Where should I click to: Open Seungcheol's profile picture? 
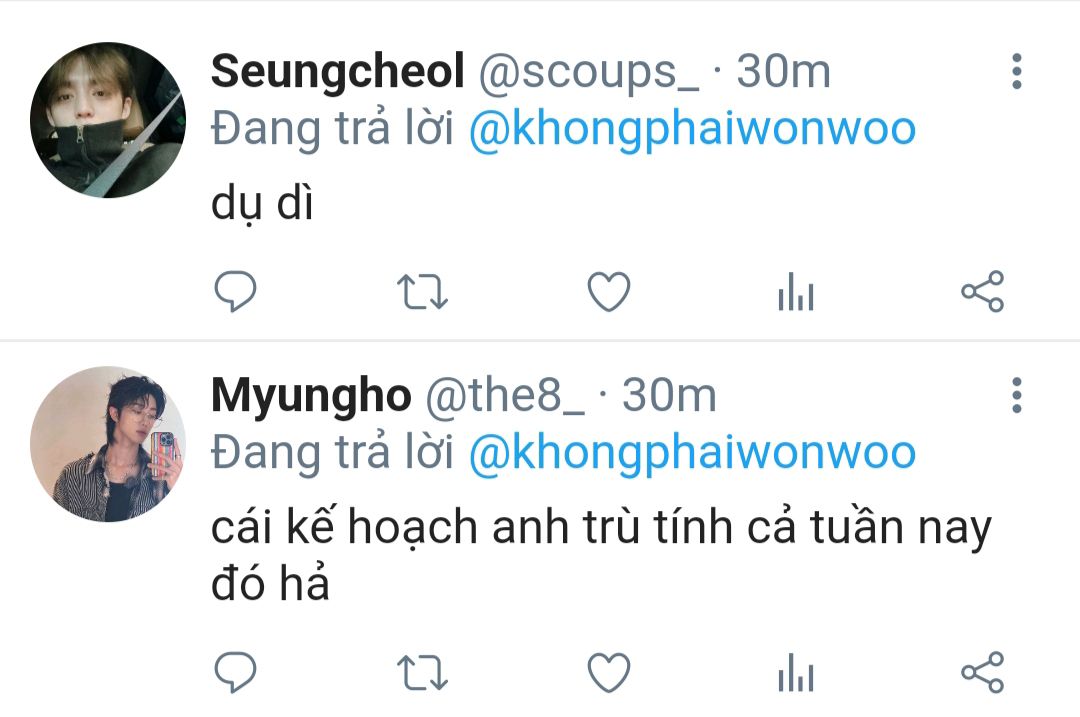click(108, 120)
